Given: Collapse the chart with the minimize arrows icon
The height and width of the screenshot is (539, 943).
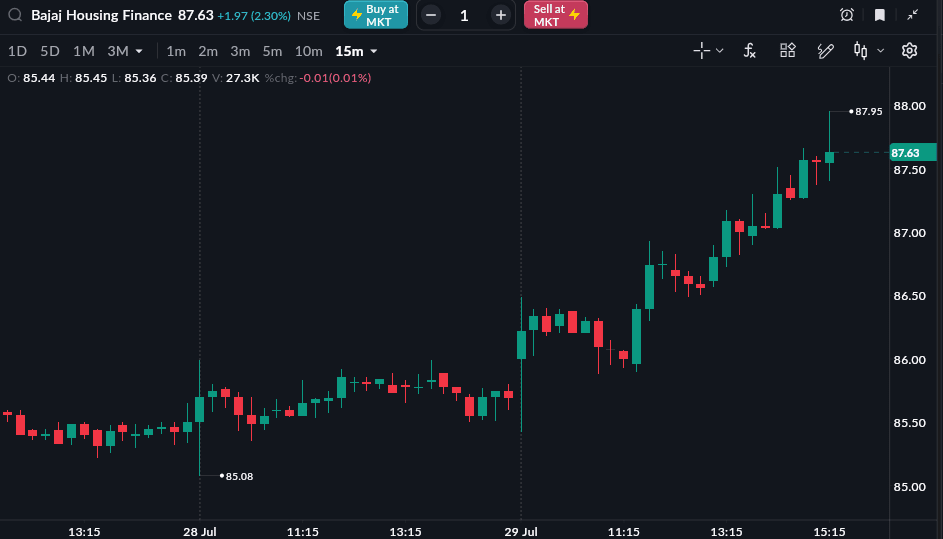Looking at the screenshot, I should tap(912, 15).
